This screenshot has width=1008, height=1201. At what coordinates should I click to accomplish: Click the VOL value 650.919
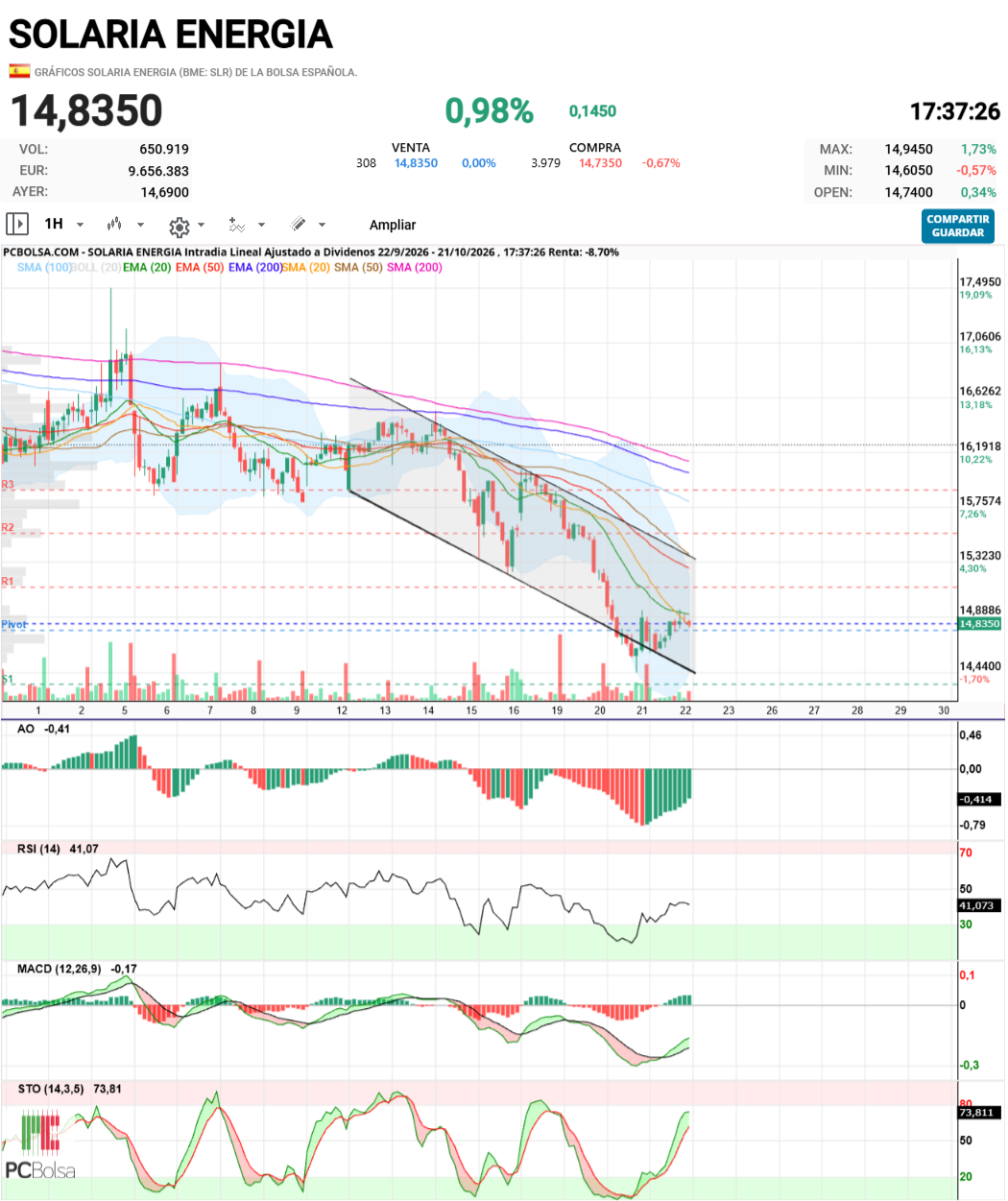pos(164,149)
